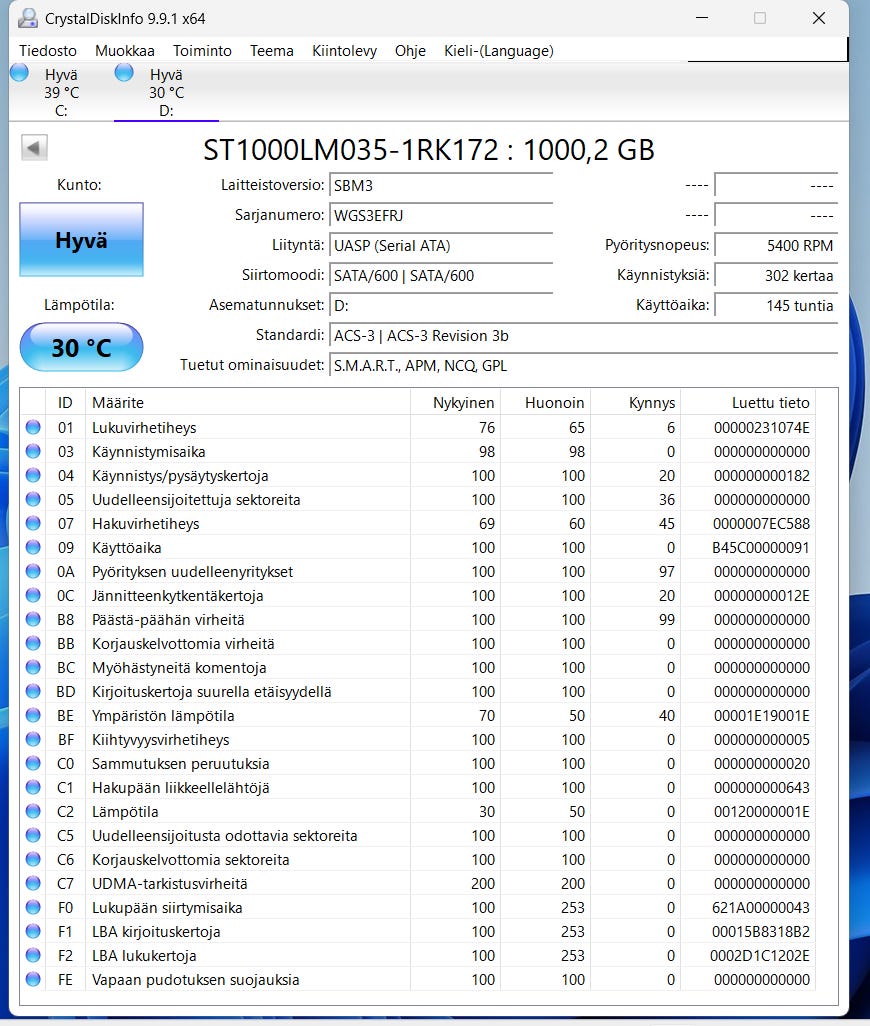Viewport: 870px width, 1026px height.
Task: Open the Toiminto menu
Action: [x=202, y=51]
